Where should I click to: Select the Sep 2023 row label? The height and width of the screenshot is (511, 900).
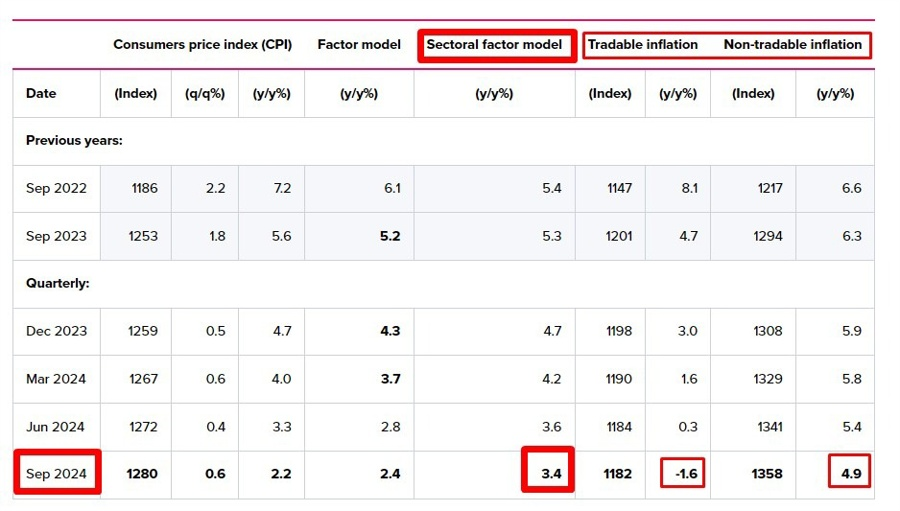point(57,236)
